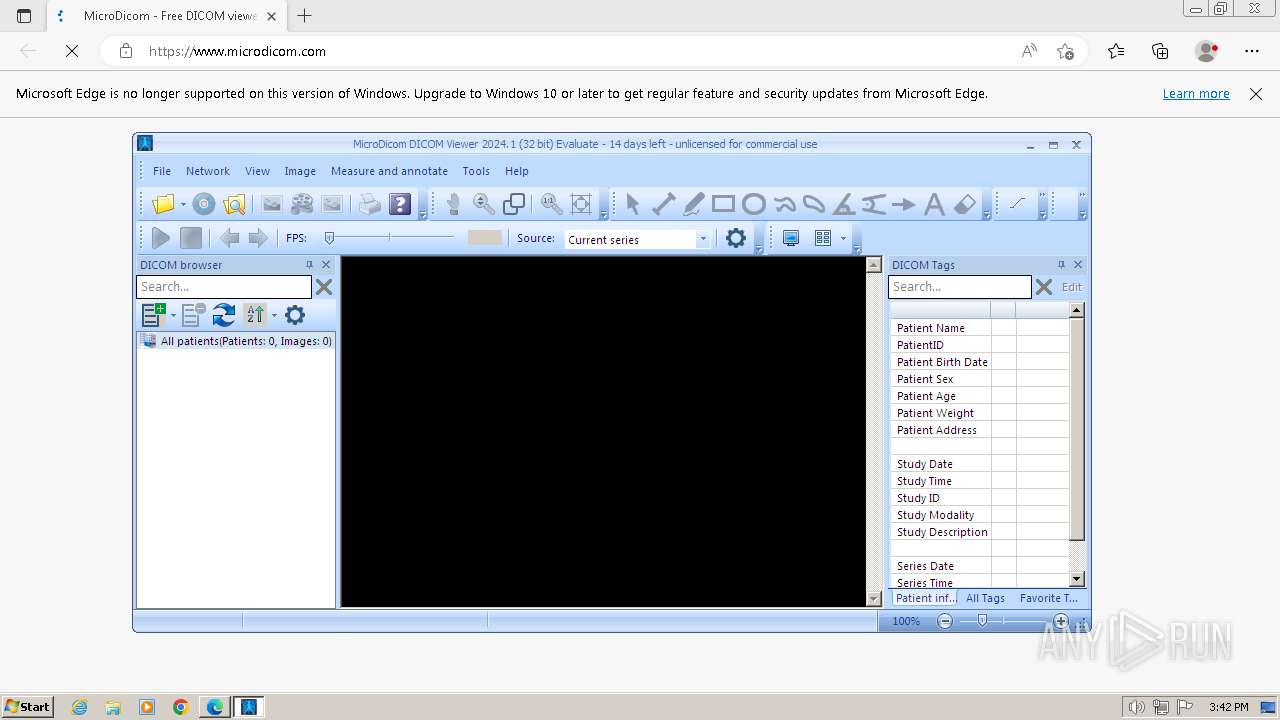Click the overlapping squares tool icon

tap(514, 204)
